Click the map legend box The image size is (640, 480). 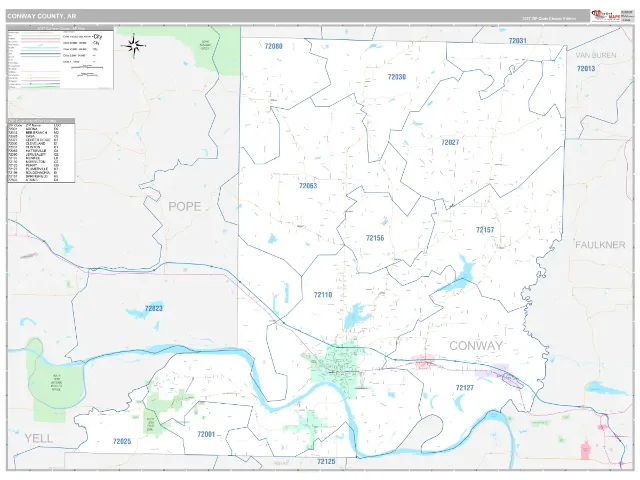coord(60,57)
